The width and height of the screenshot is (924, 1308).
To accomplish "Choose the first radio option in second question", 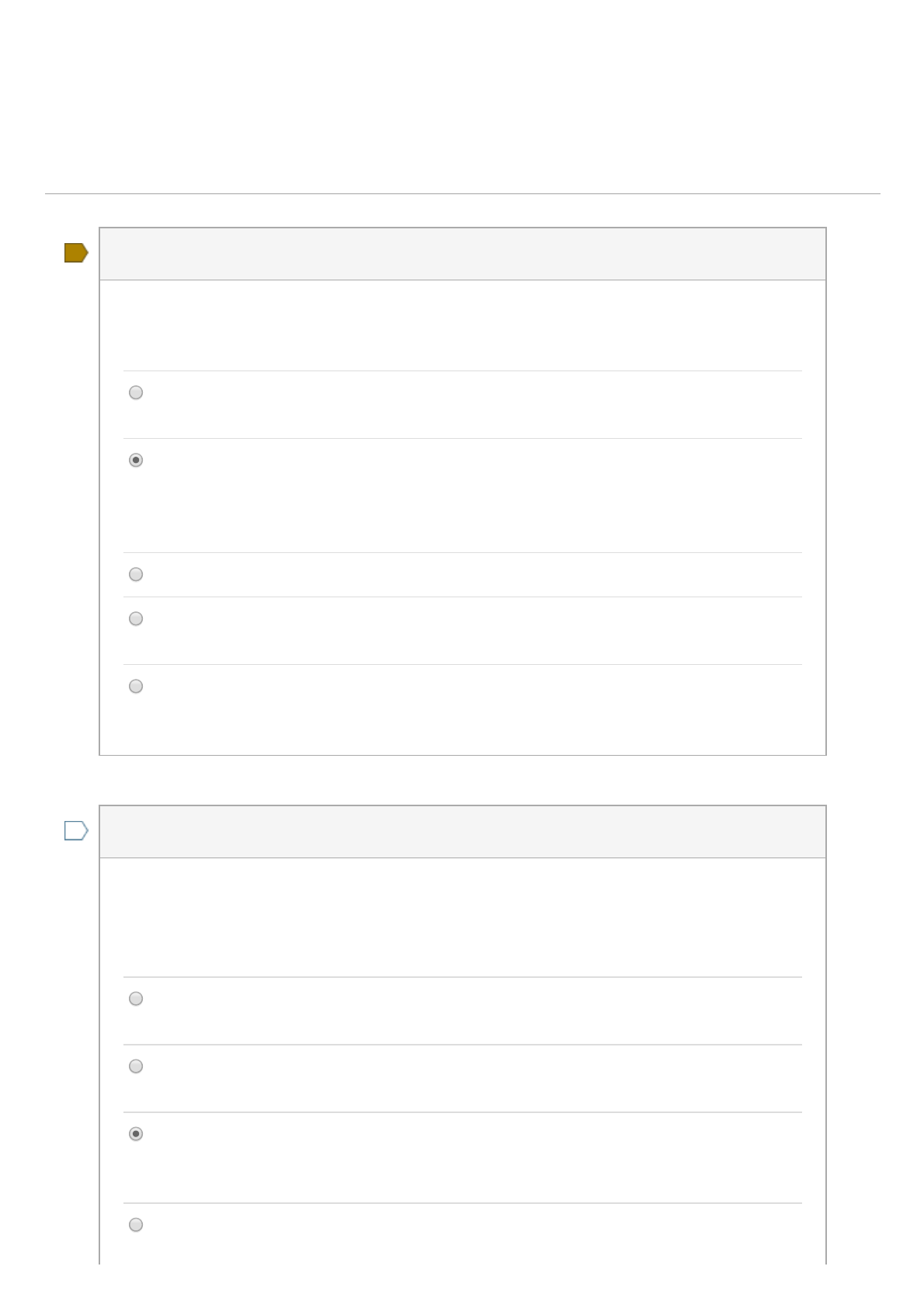I will [x=136, y=999].
